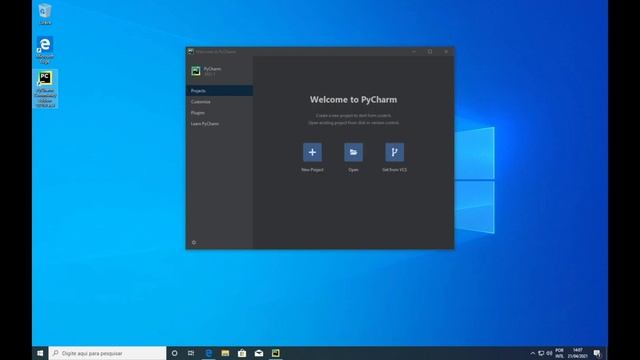This screenshot has width=640, height=360.
Task: Open Microsoft Store from the taskbar
Action: click(x=242, y=353)
